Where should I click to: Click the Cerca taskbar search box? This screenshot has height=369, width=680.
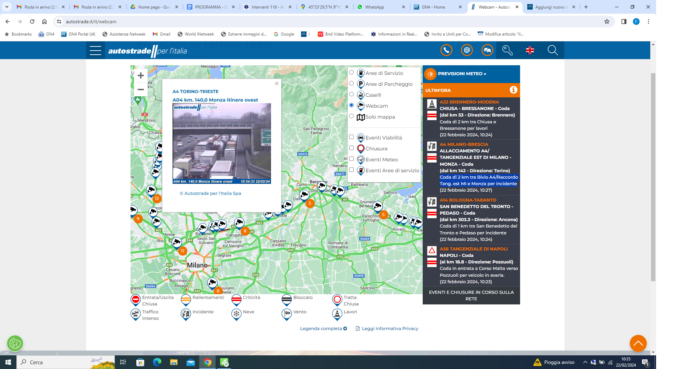tap(65, 362)
